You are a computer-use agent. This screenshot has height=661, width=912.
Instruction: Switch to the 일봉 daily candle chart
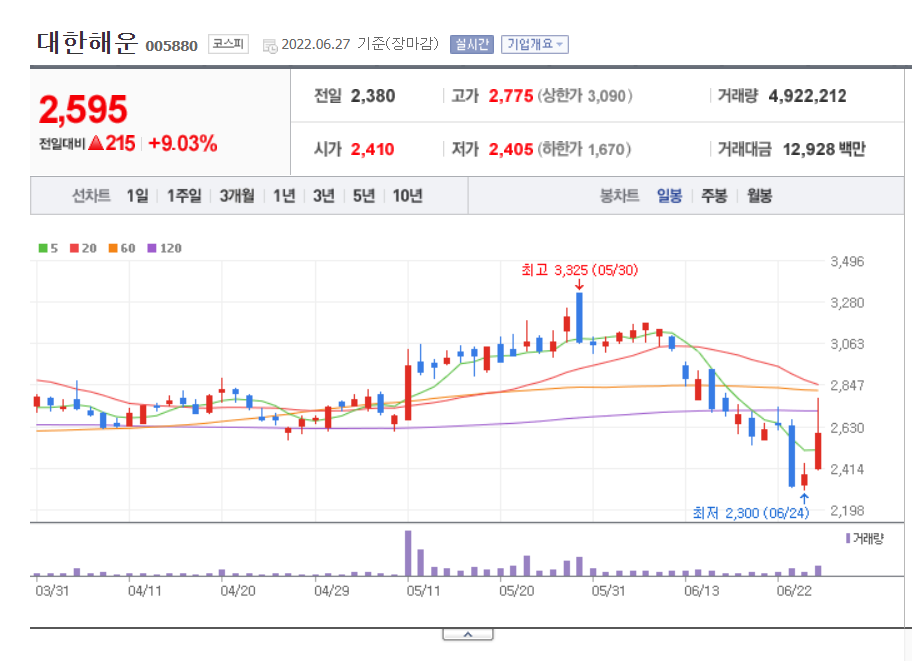point(669,196)
